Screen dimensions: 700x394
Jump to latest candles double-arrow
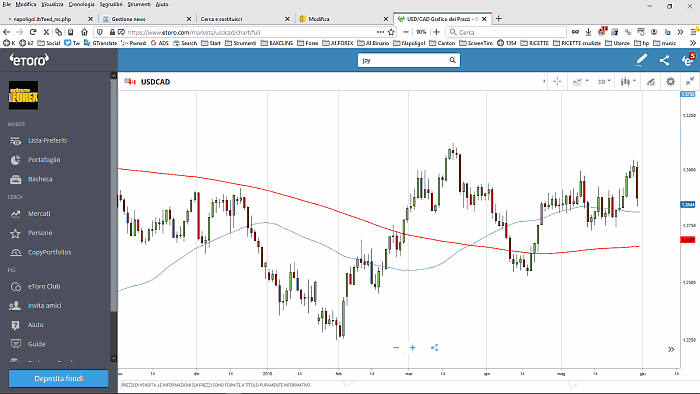pos(671,349)
